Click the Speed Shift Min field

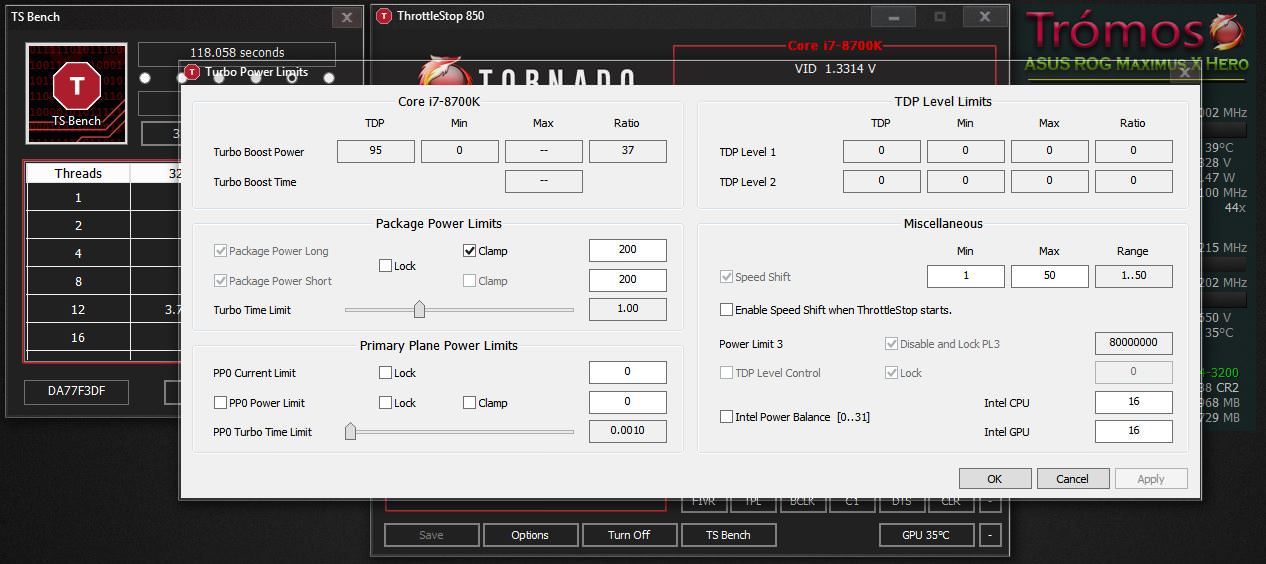click(x=965, y=276)
